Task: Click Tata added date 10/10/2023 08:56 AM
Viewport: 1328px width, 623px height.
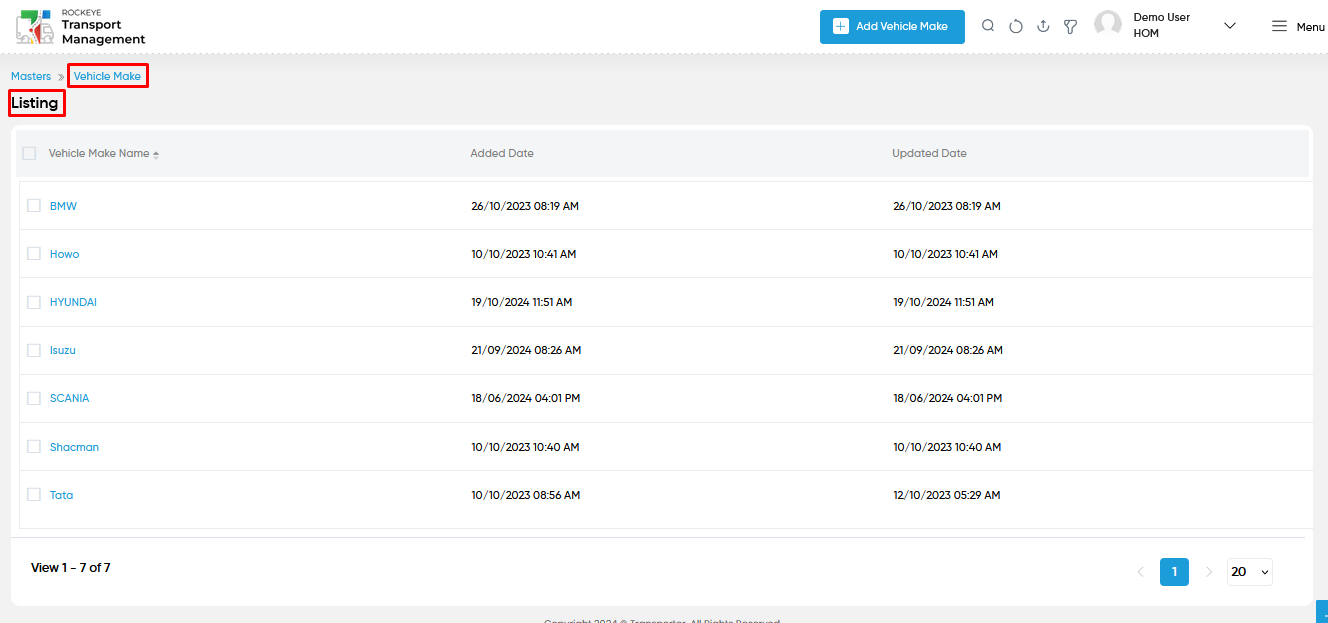Action: point(525,495)
